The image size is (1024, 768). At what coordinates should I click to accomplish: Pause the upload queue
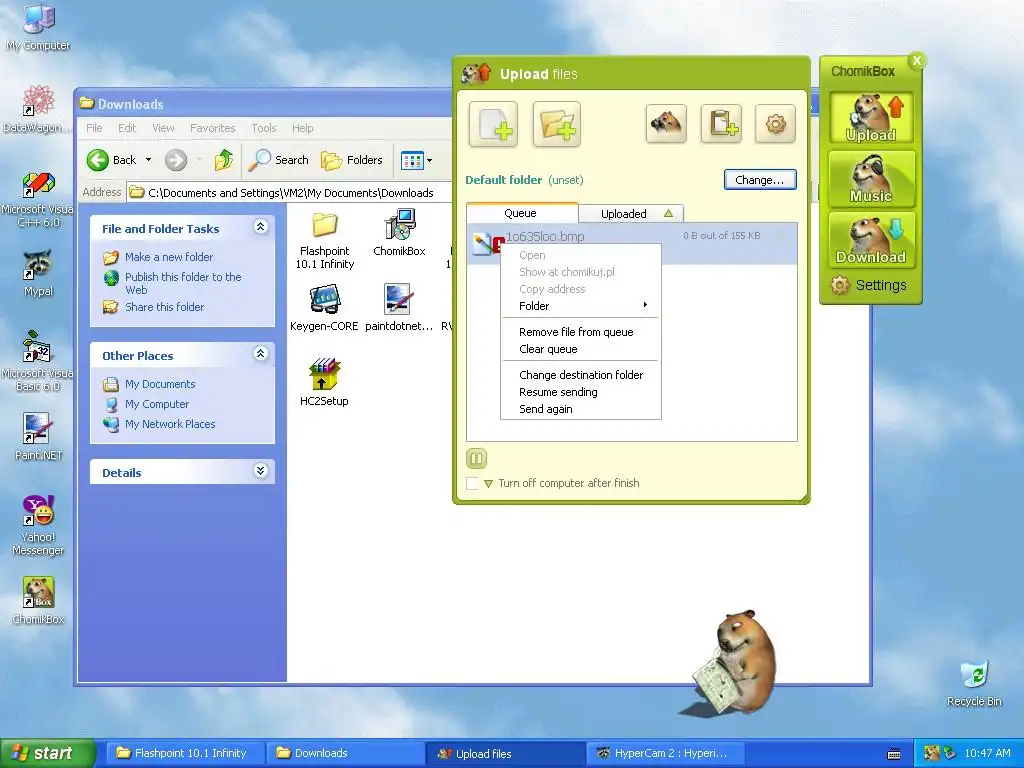[x=477, y=458]
